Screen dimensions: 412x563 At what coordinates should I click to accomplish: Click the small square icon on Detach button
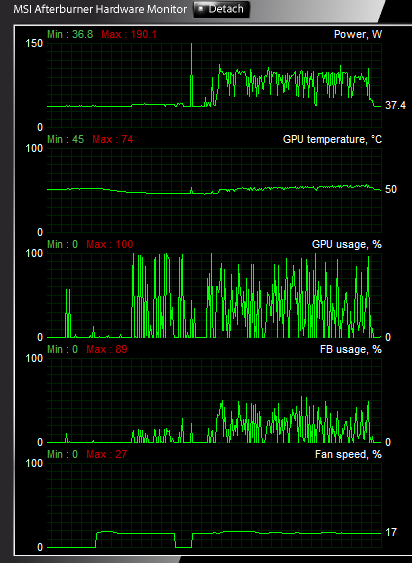point(201,9)
